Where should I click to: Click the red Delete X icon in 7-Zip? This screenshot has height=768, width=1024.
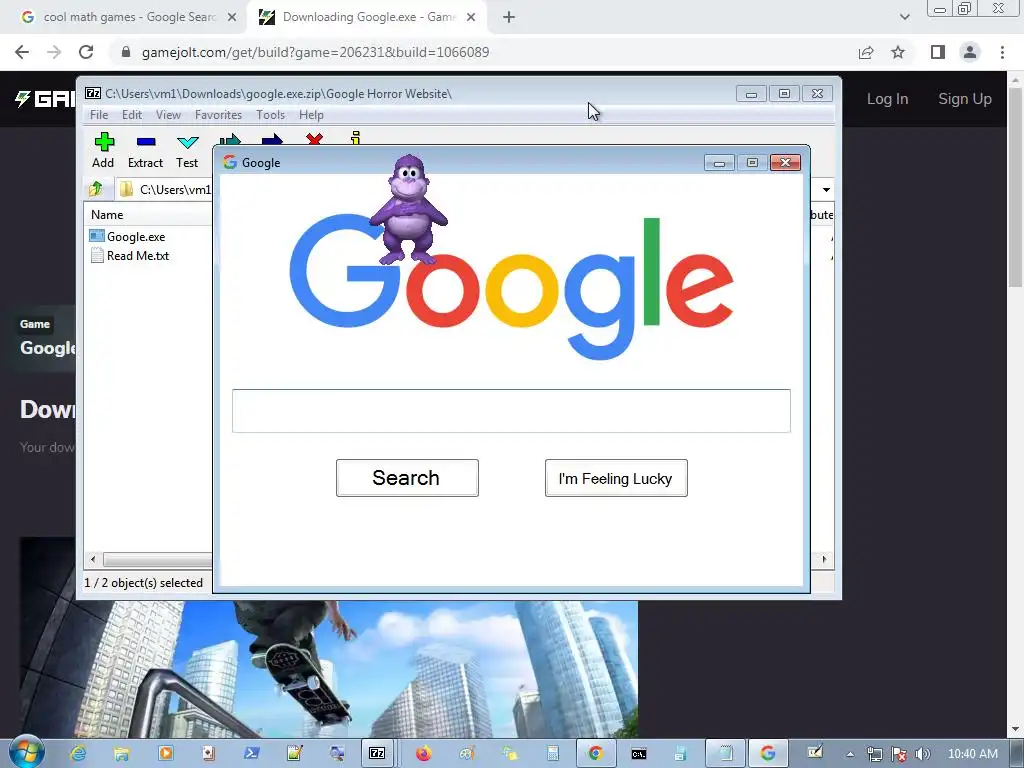pos(314,138)
